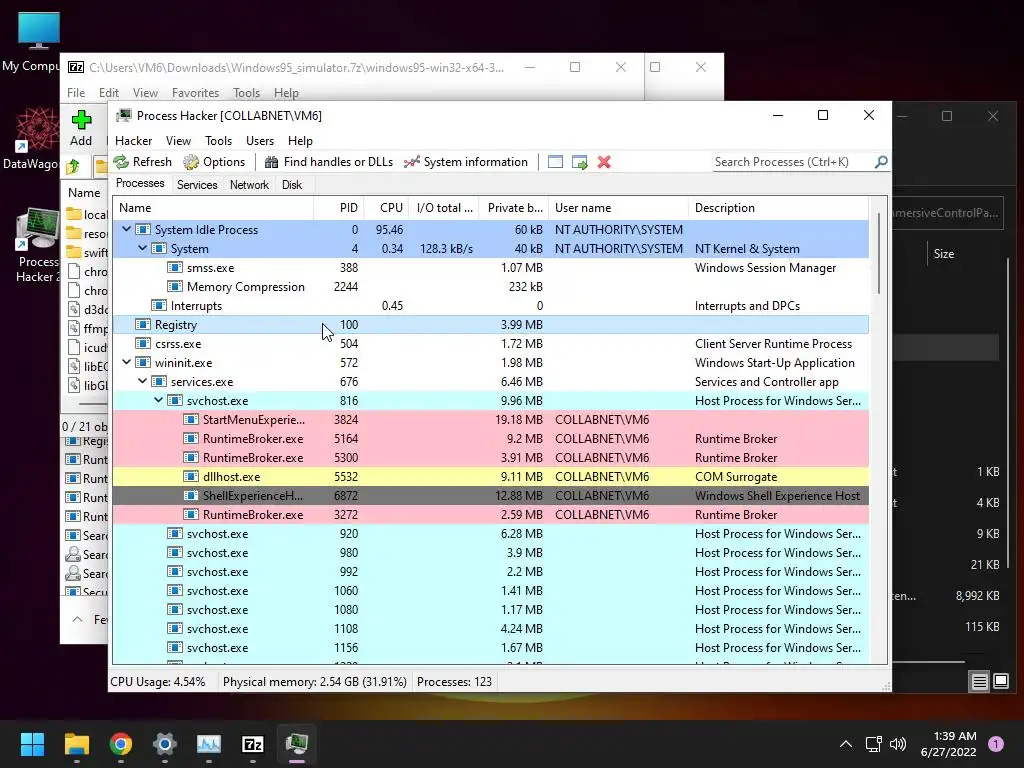Click the red X terminate icon
This screenshot has width=1024, height=768.
(x=604, y=162)
